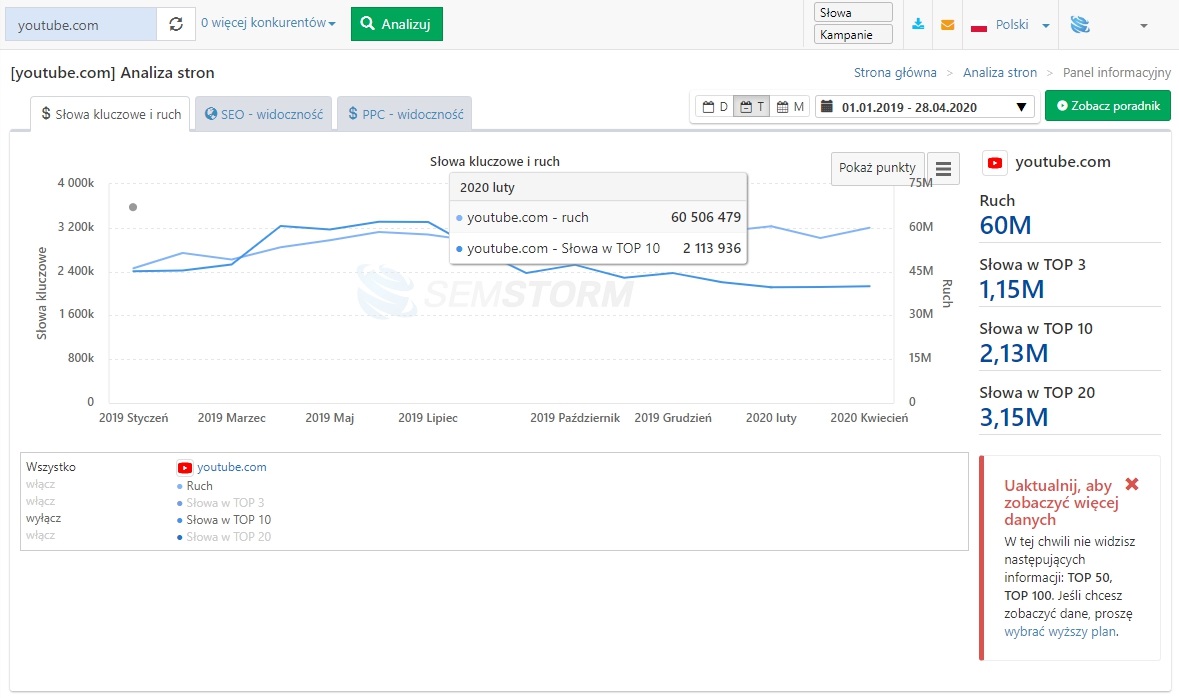The height and width of the screenshot is (698, 1179).
Task: Click the 'wybrać wyższy plan' link
Action: (1060, 631)
